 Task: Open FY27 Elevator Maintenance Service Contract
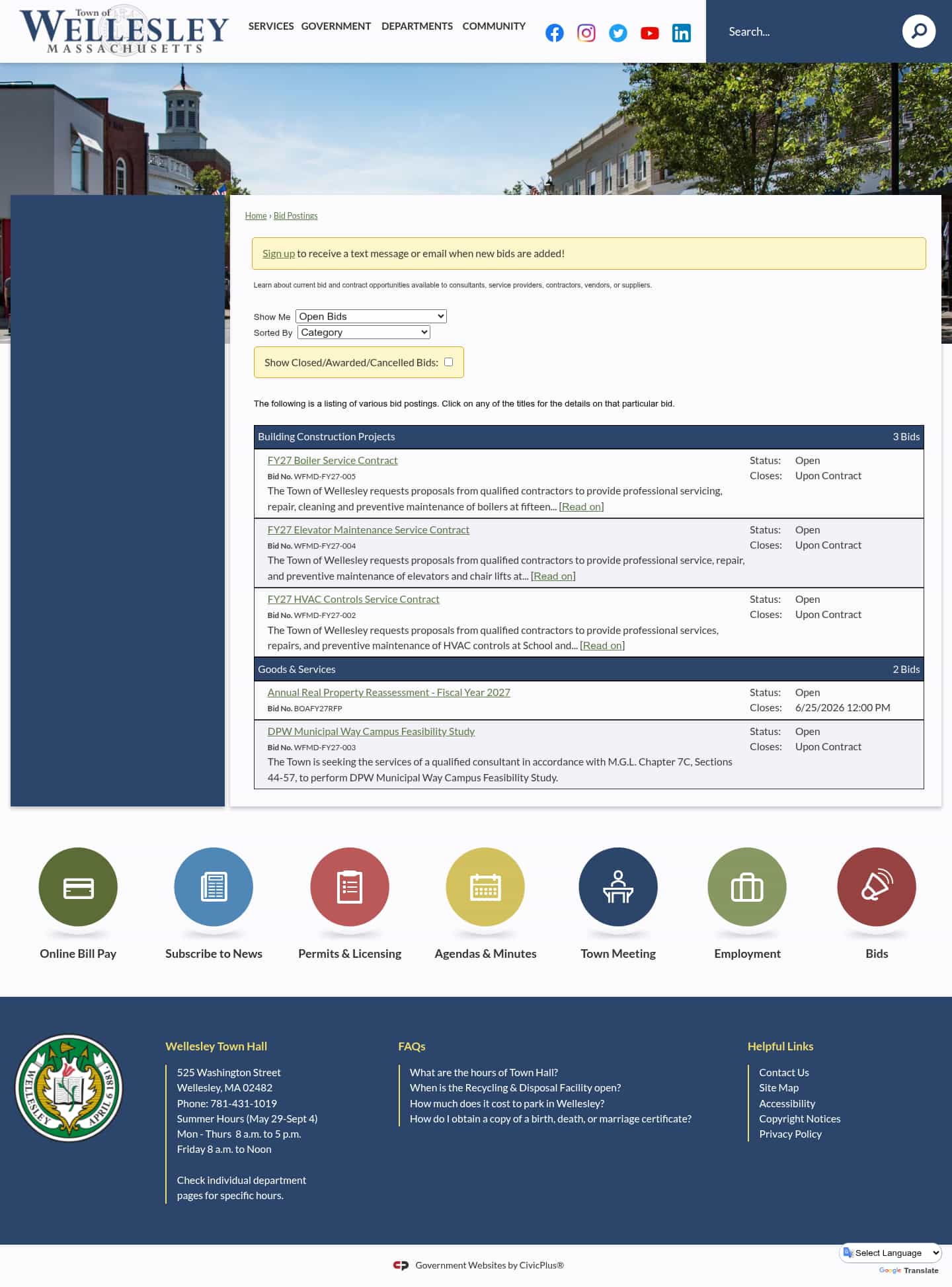(368, 529)
